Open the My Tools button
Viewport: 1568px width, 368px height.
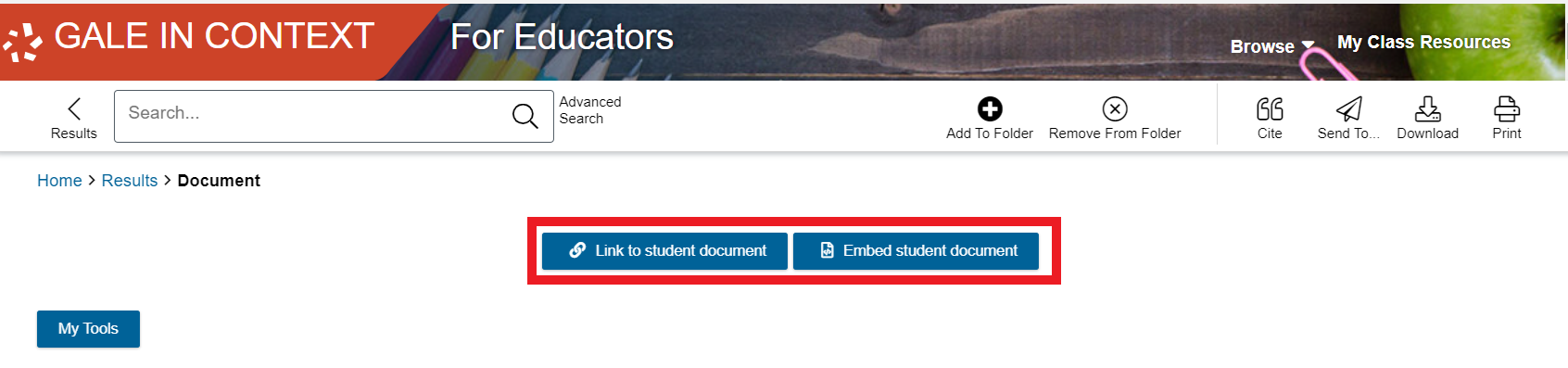[88, 329]
